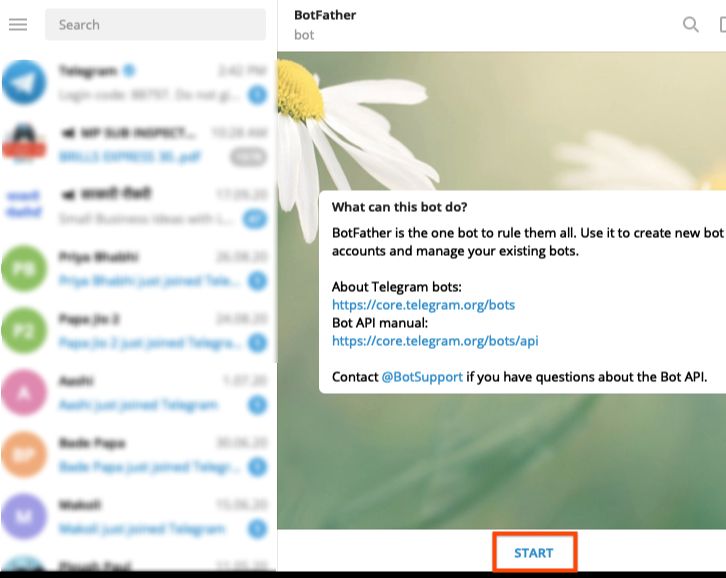Image resolution: width=726 pixels, height=578 pixels.
Task: Click the "About Telegram bots:" text
Action: tap(396, 287)
